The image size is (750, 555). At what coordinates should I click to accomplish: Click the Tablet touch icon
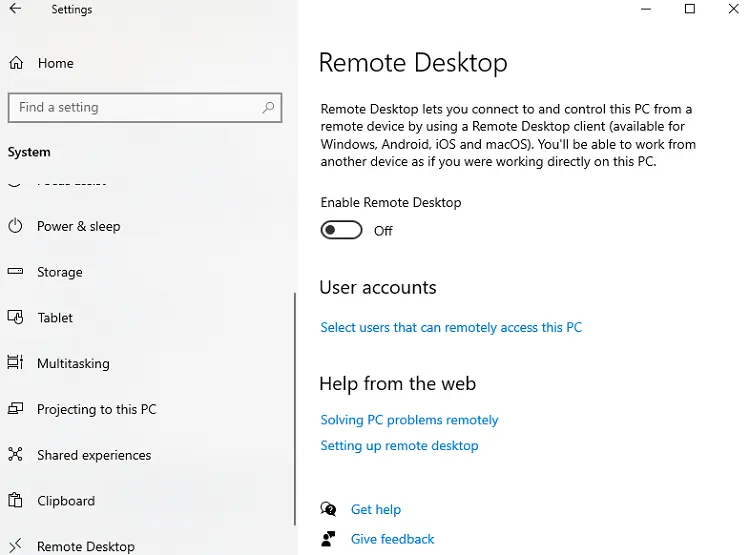tap(15, 317)
